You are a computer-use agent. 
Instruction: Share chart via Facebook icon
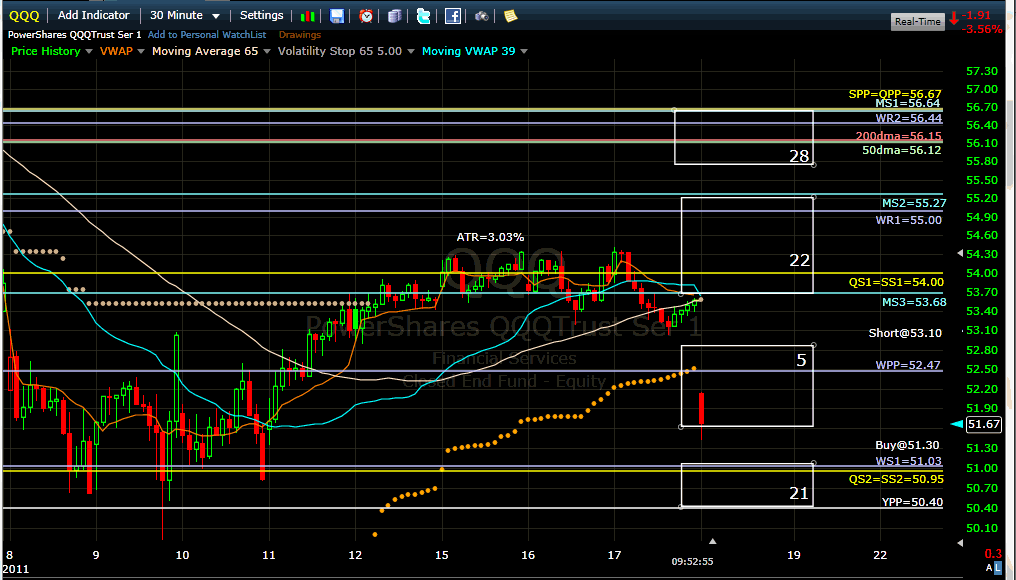click(453, 16)
